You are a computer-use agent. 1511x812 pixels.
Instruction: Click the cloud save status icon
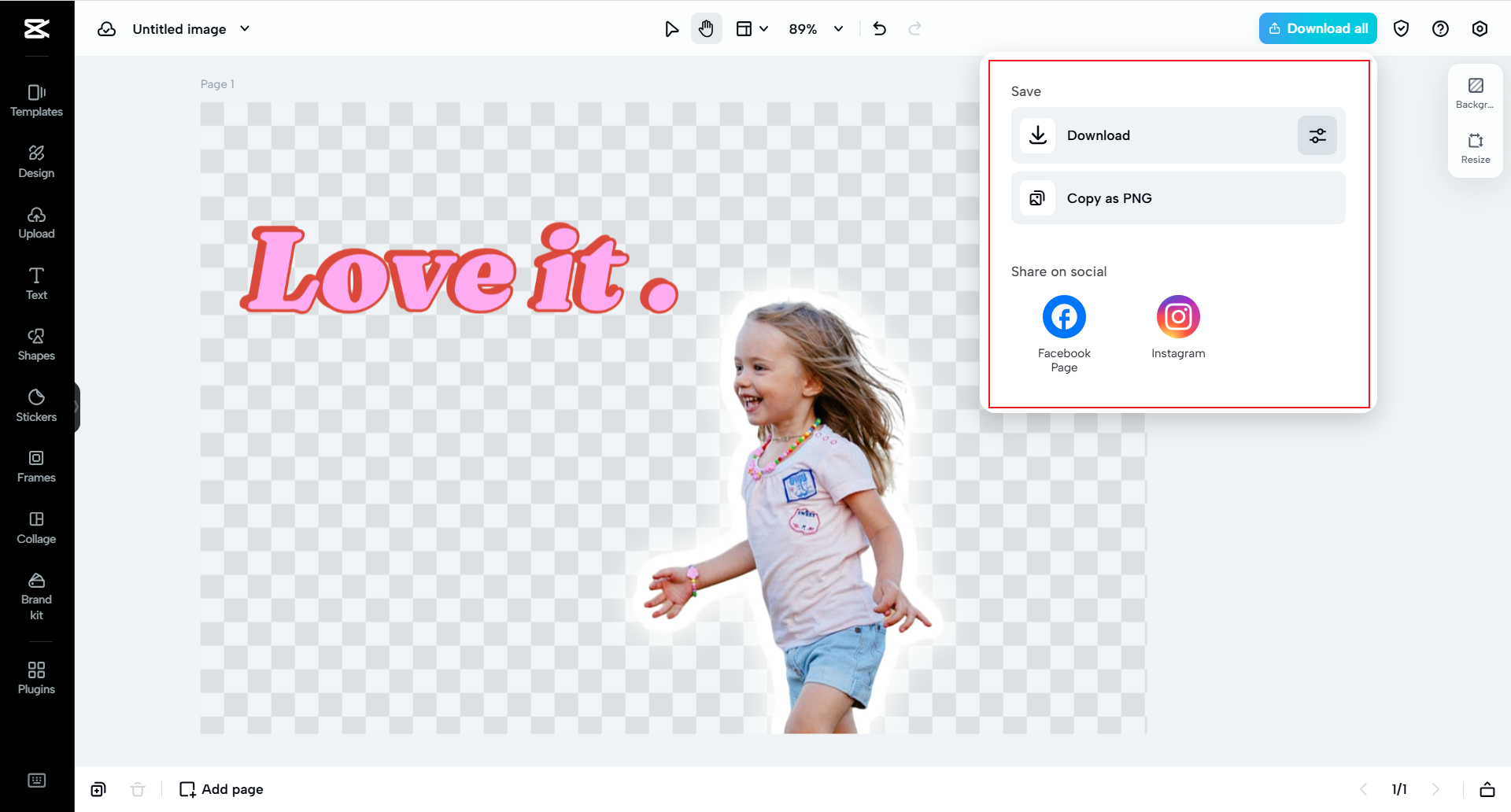106,28
